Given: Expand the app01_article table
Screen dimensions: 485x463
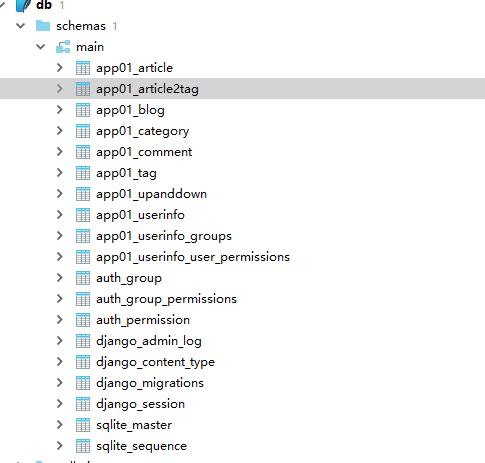Looking at the screenshot, I should pos(60,68).
